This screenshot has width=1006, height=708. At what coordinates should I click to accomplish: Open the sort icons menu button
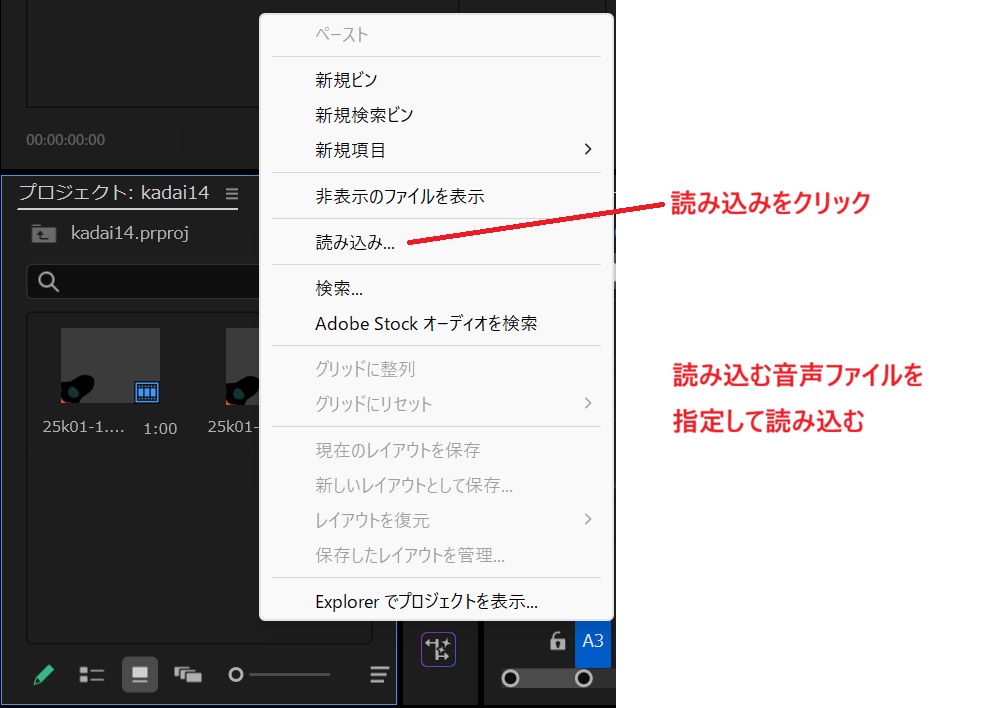coord(379,675)
